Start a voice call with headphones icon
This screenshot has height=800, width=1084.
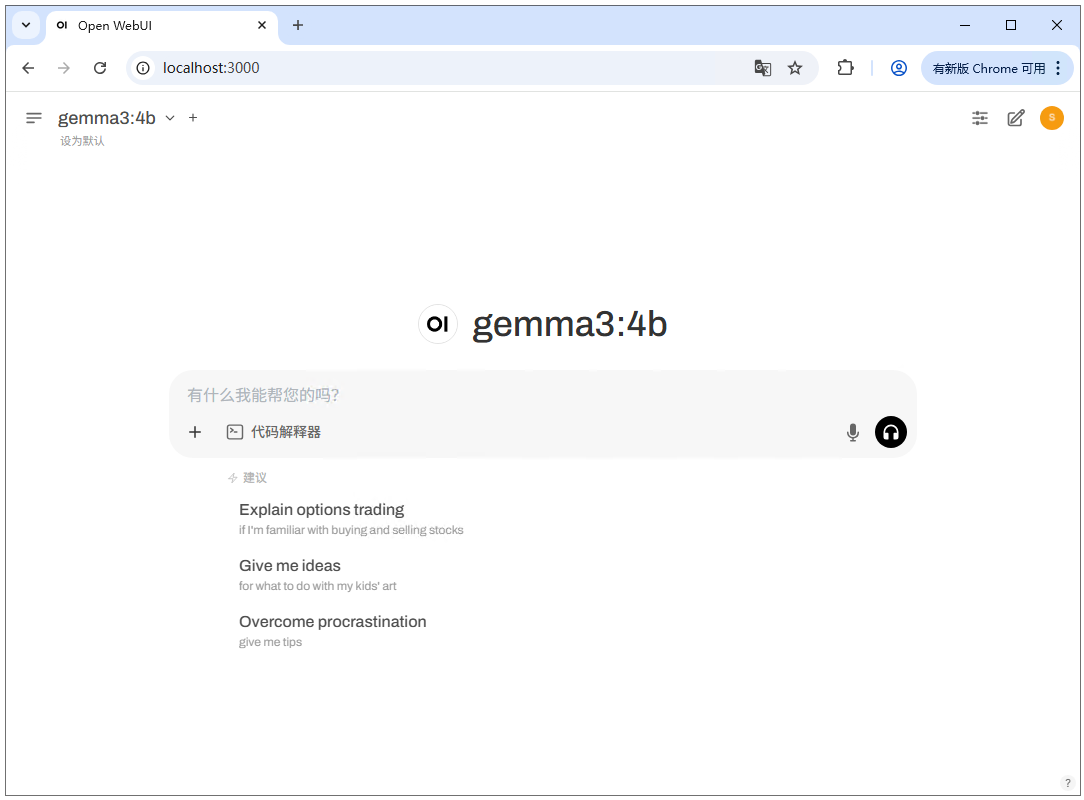click(x=890, y=432)
